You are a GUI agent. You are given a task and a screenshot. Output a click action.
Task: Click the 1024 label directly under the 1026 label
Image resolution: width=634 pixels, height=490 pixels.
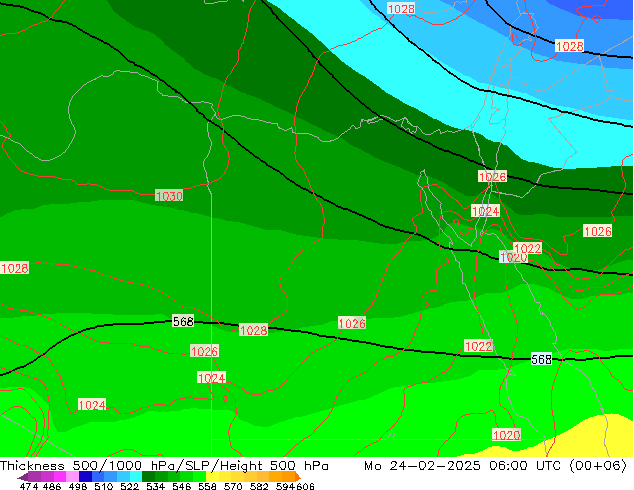[x=211, y=378]
